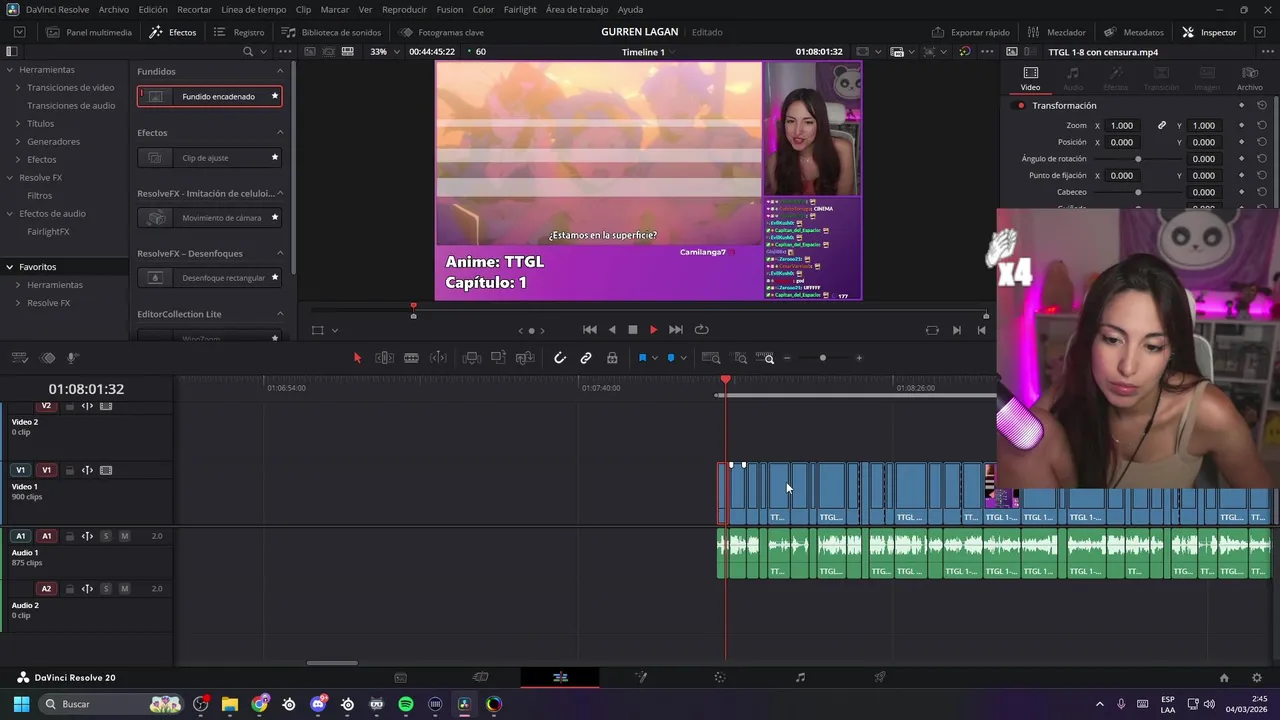Show the Metadatos panel
The height and width of the screenshot is (720, 1280).
point(1134,32)
